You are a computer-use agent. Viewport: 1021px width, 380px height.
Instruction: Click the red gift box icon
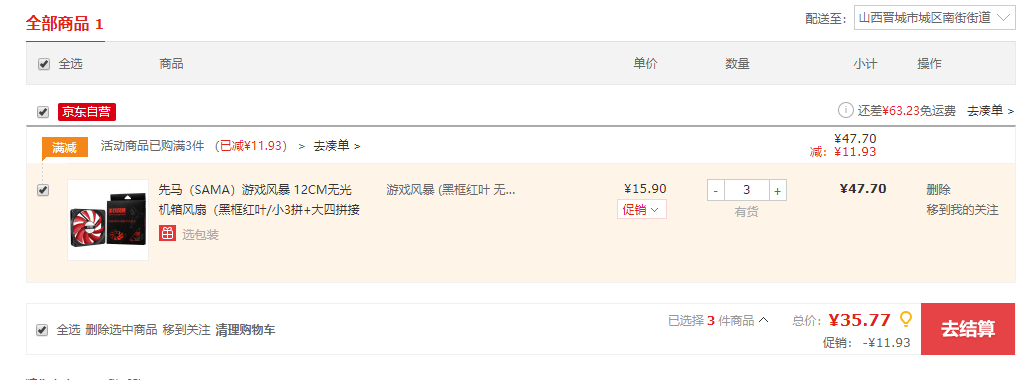167,233
